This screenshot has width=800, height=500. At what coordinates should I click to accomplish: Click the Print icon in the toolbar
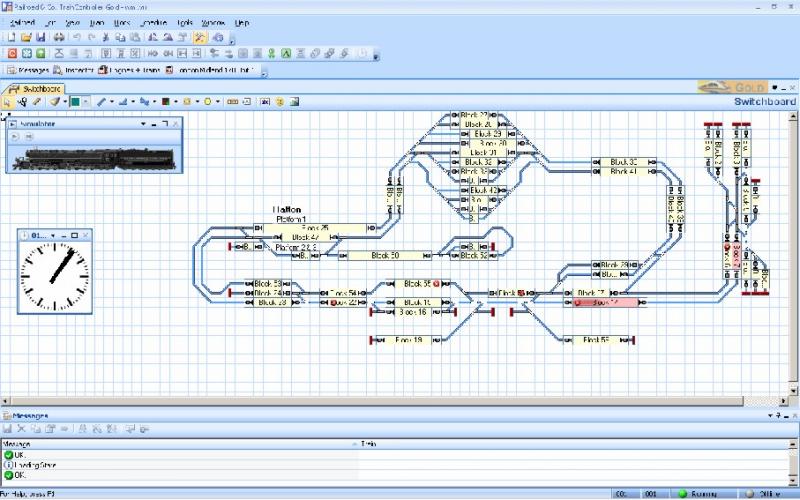(59, 37)
